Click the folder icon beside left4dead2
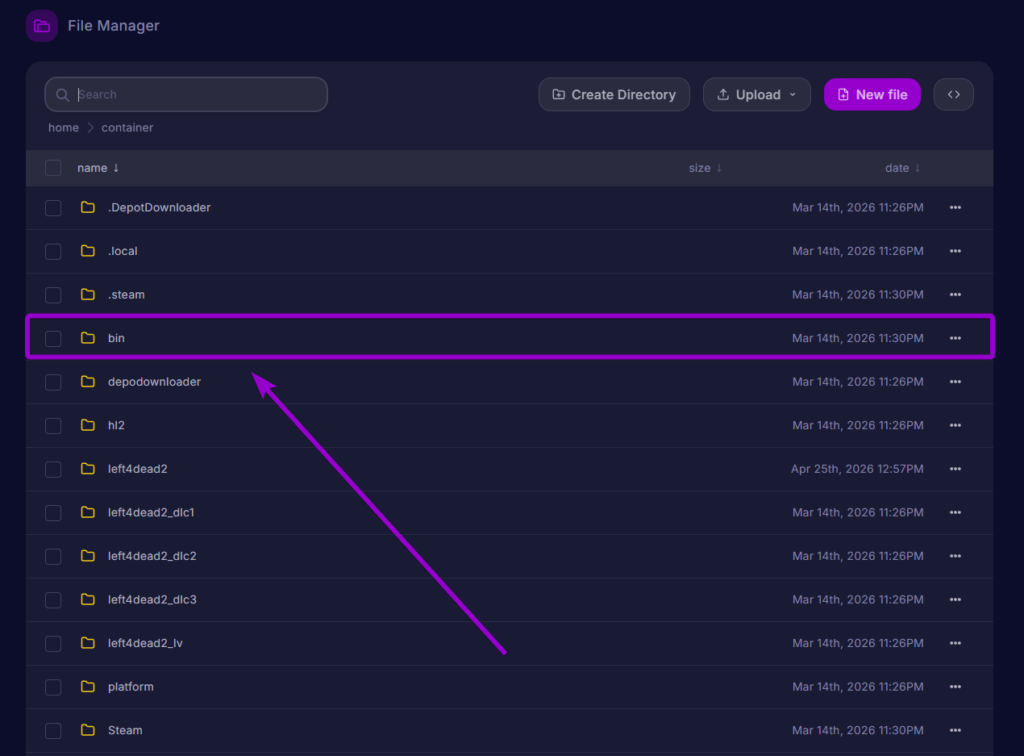This screenshot has width=1024, height=756. [88, 468]
